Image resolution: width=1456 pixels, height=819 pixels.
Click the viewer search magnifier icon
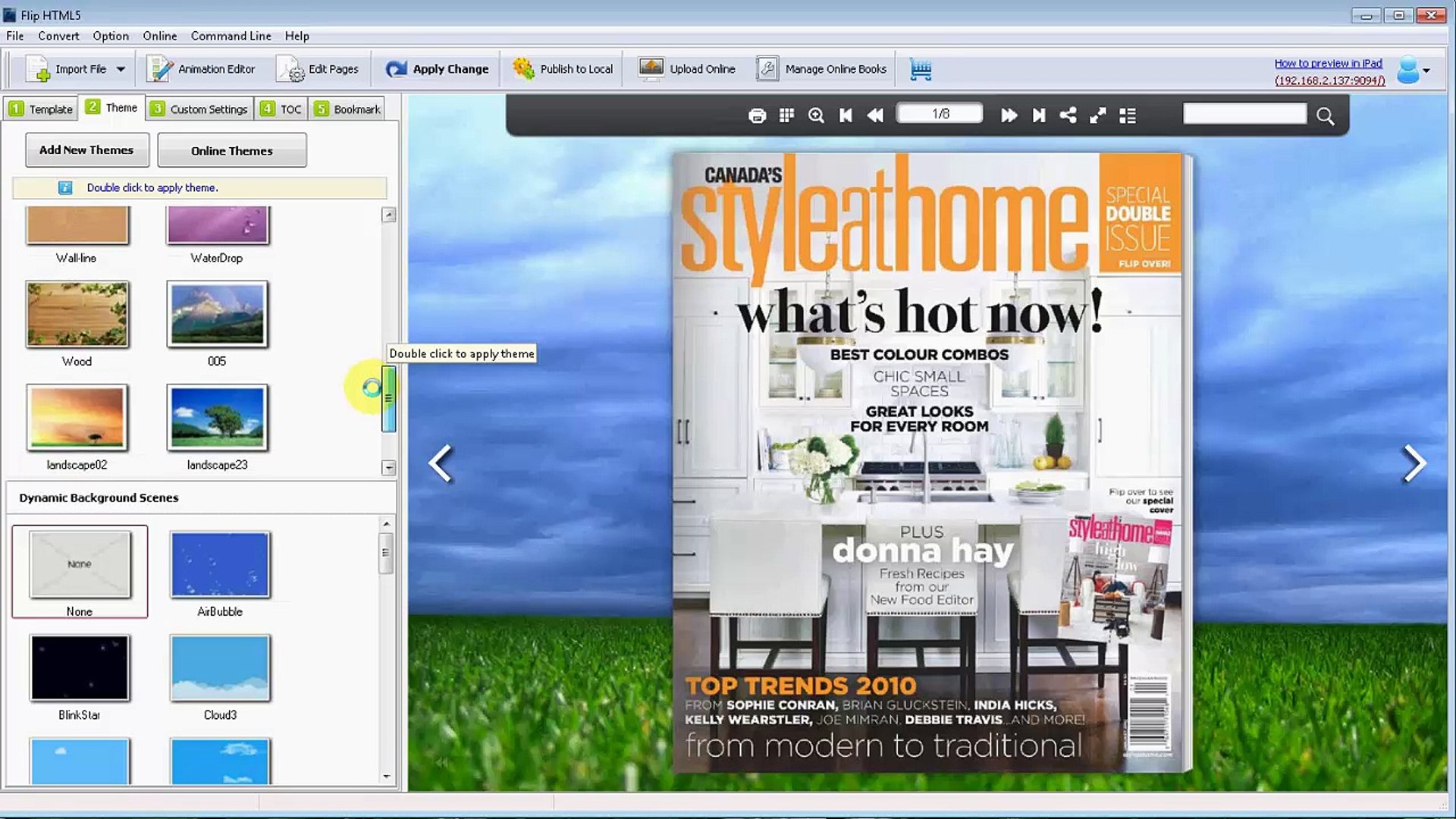[x=1325, y=116]
